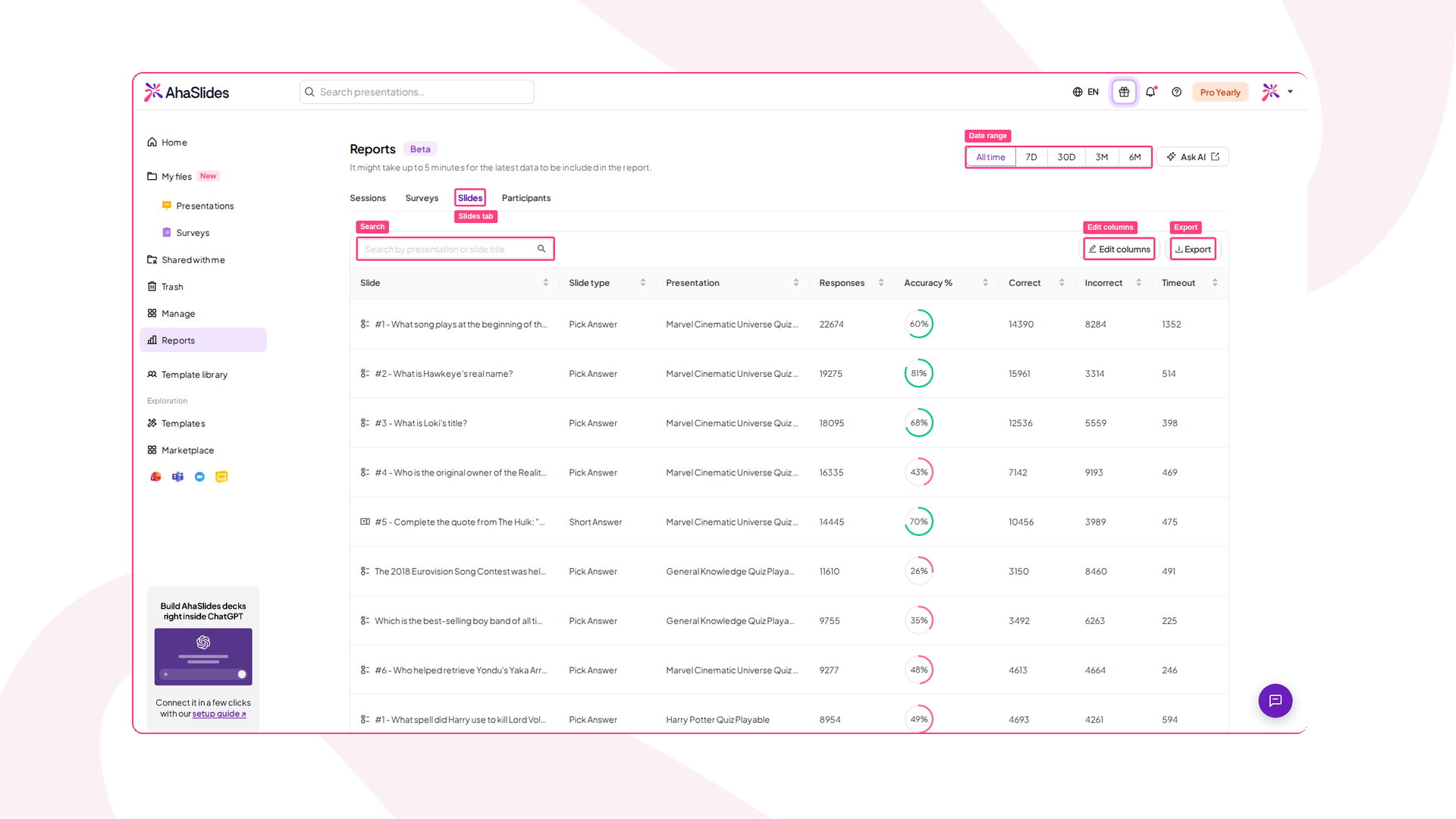1456x819 pixels.
Task: Open the account avatar dropdown arrow
Action: pyautogui.click(x=1290, y=92)
